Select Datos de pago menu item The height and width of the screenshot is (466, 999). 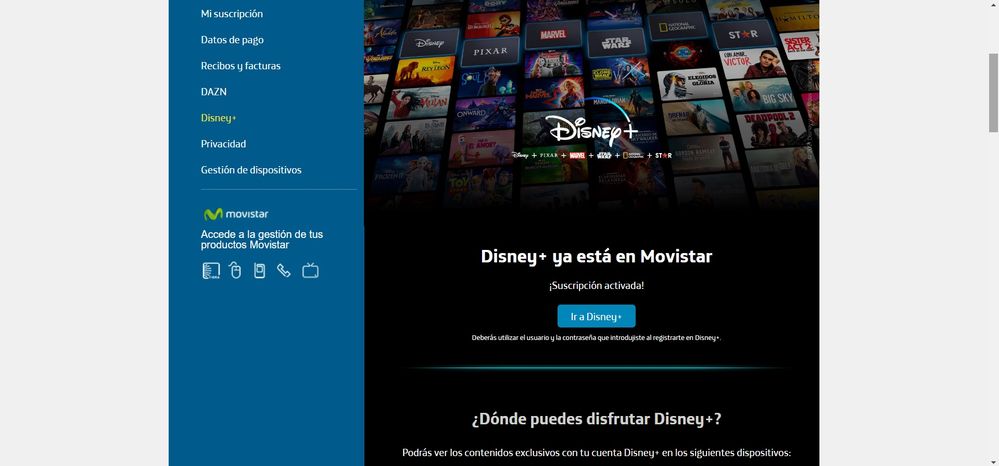[x=232, y=40]
